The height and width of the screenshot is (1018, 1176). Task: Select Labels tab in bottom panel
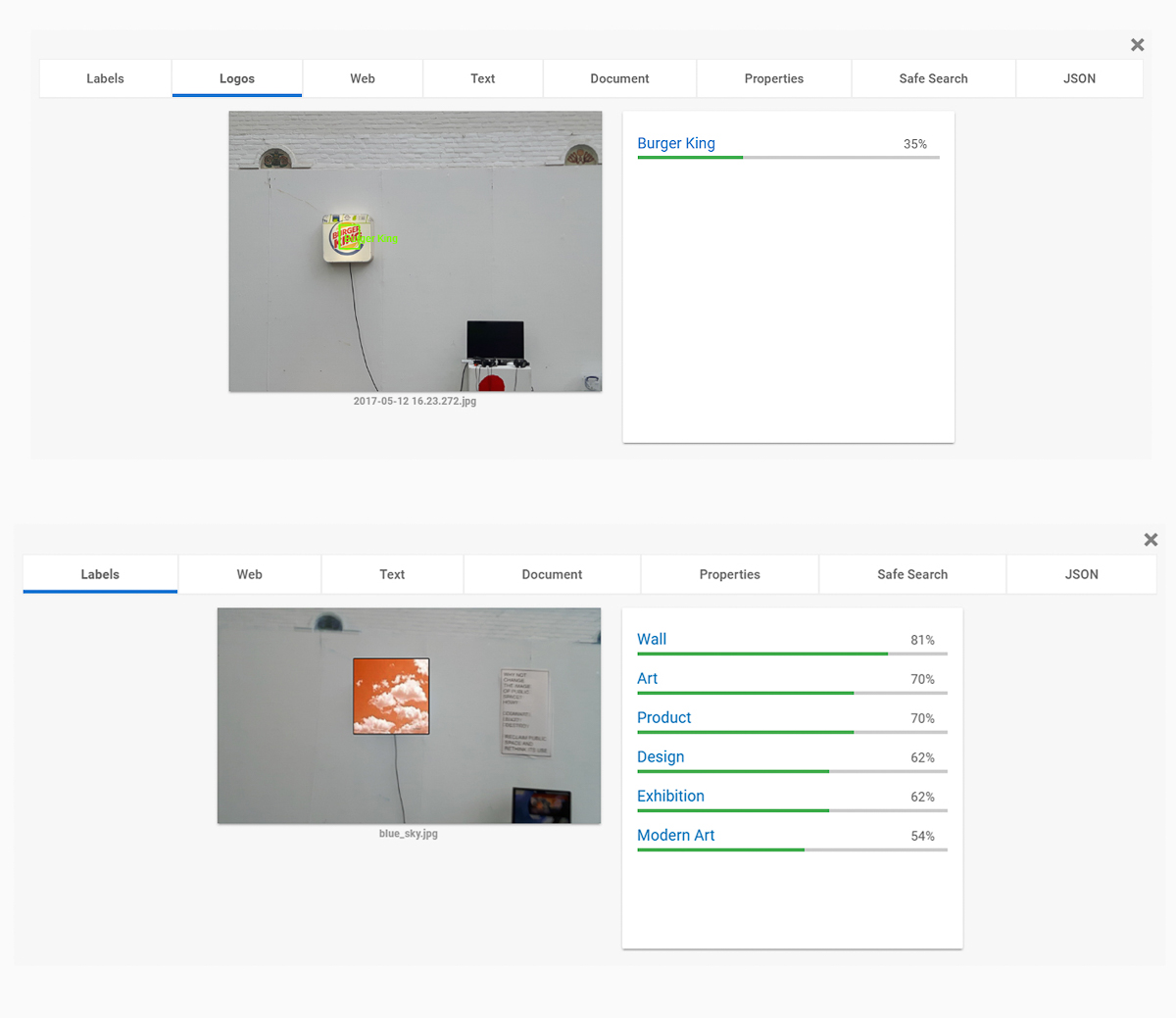point(100,574)
